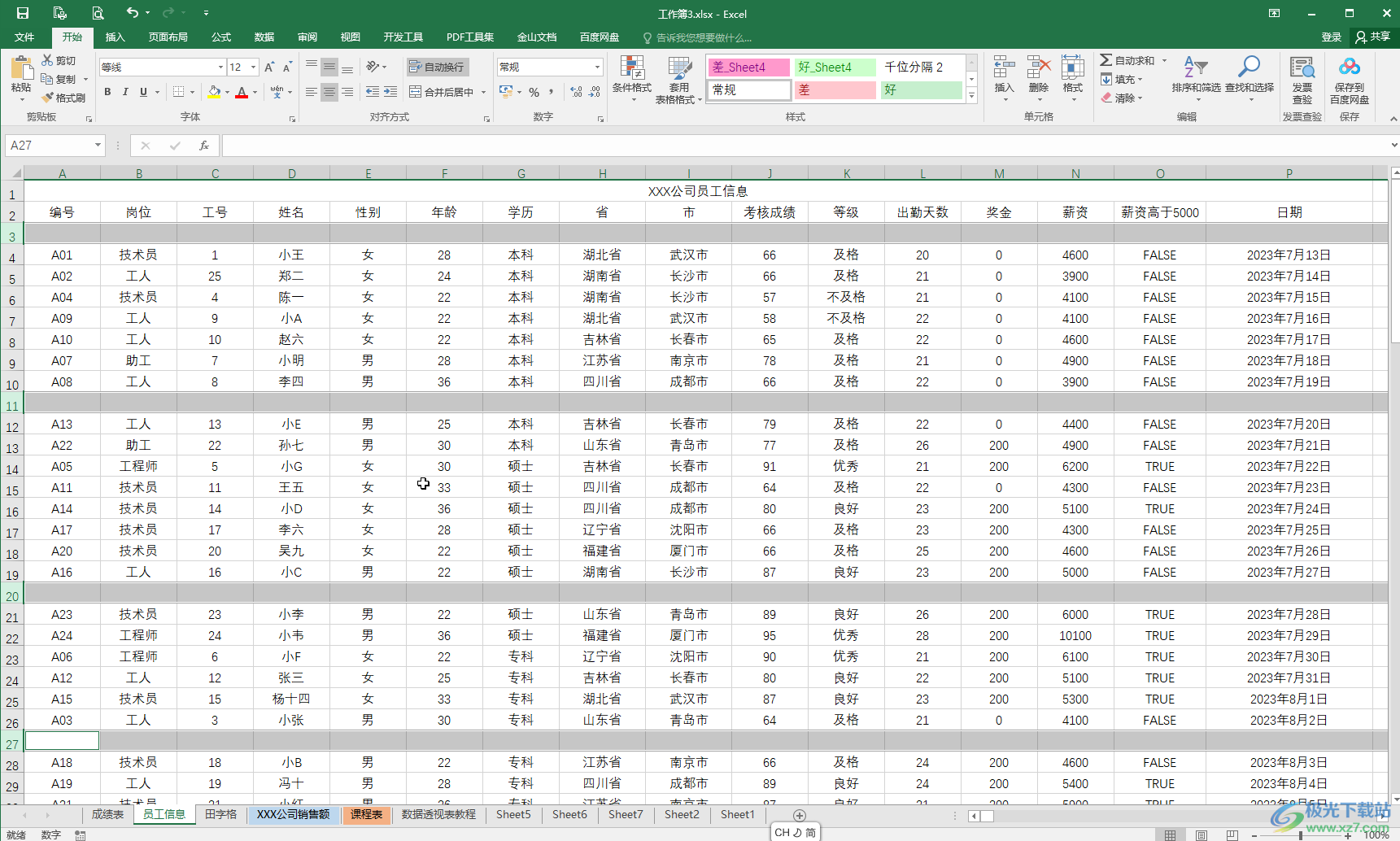This screenshot has width=1400, height=841.
Task: Open the font size dropdown
Action: pos(254,67)
